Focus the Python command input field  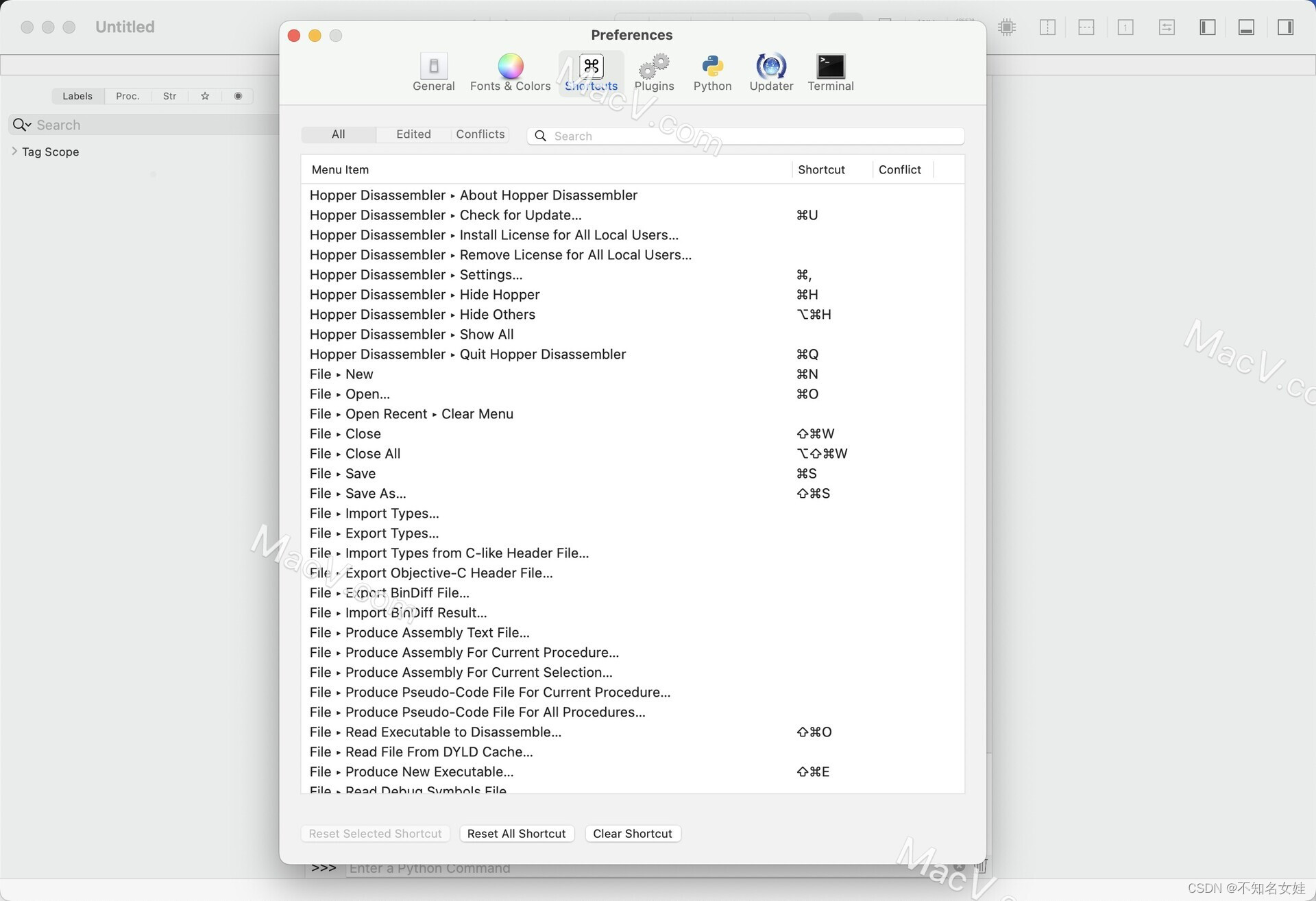coord(648,868)
